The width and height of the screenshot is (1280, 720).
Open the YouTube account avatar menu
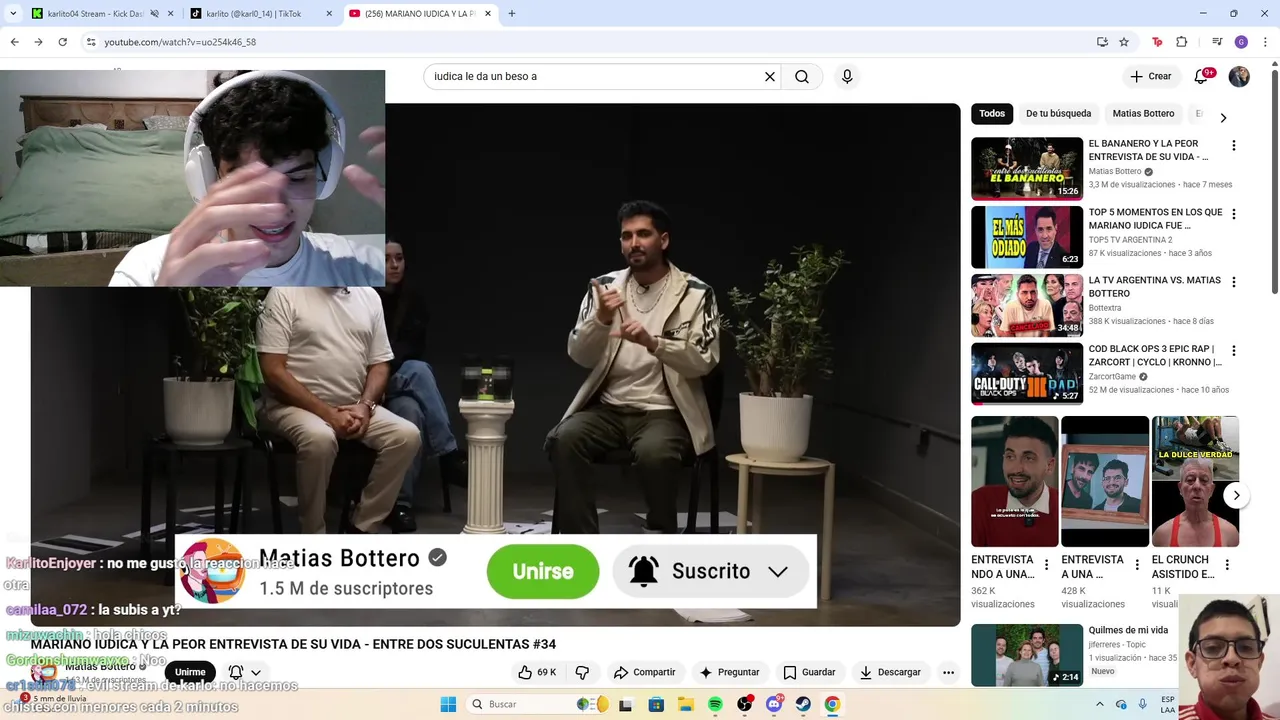click(1239, 76)
